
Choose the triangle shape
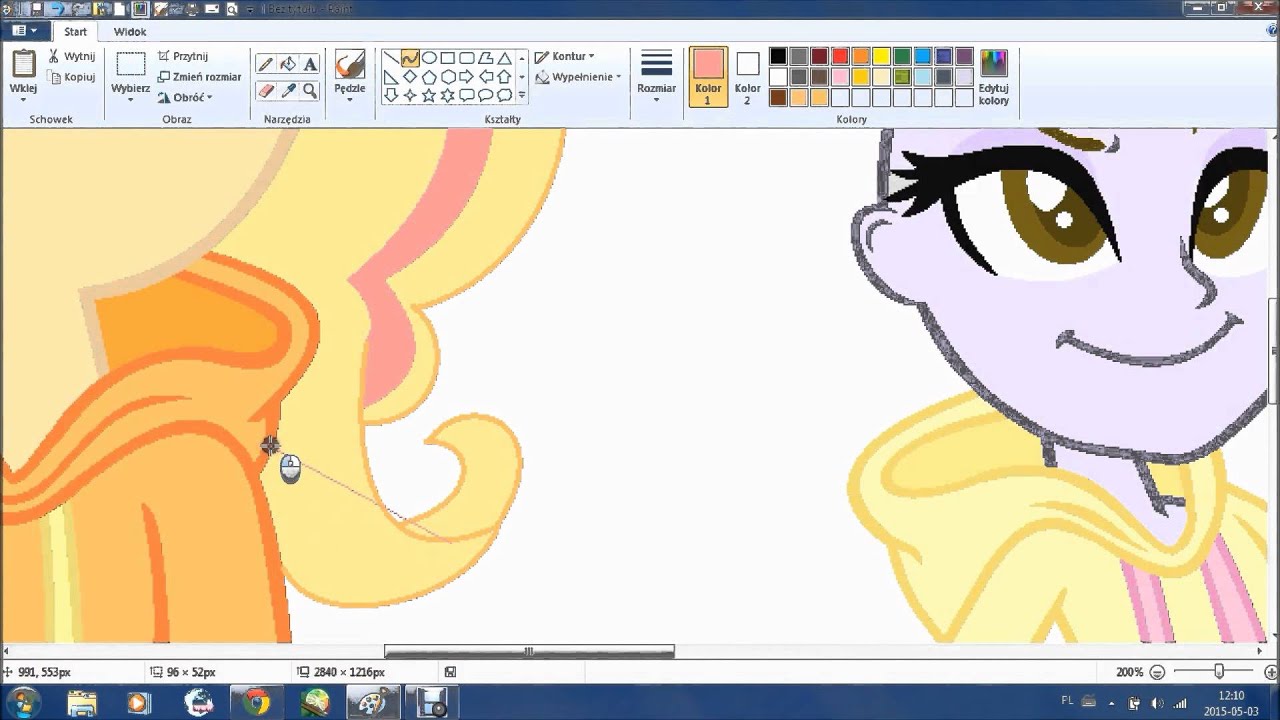coord(505,58)
